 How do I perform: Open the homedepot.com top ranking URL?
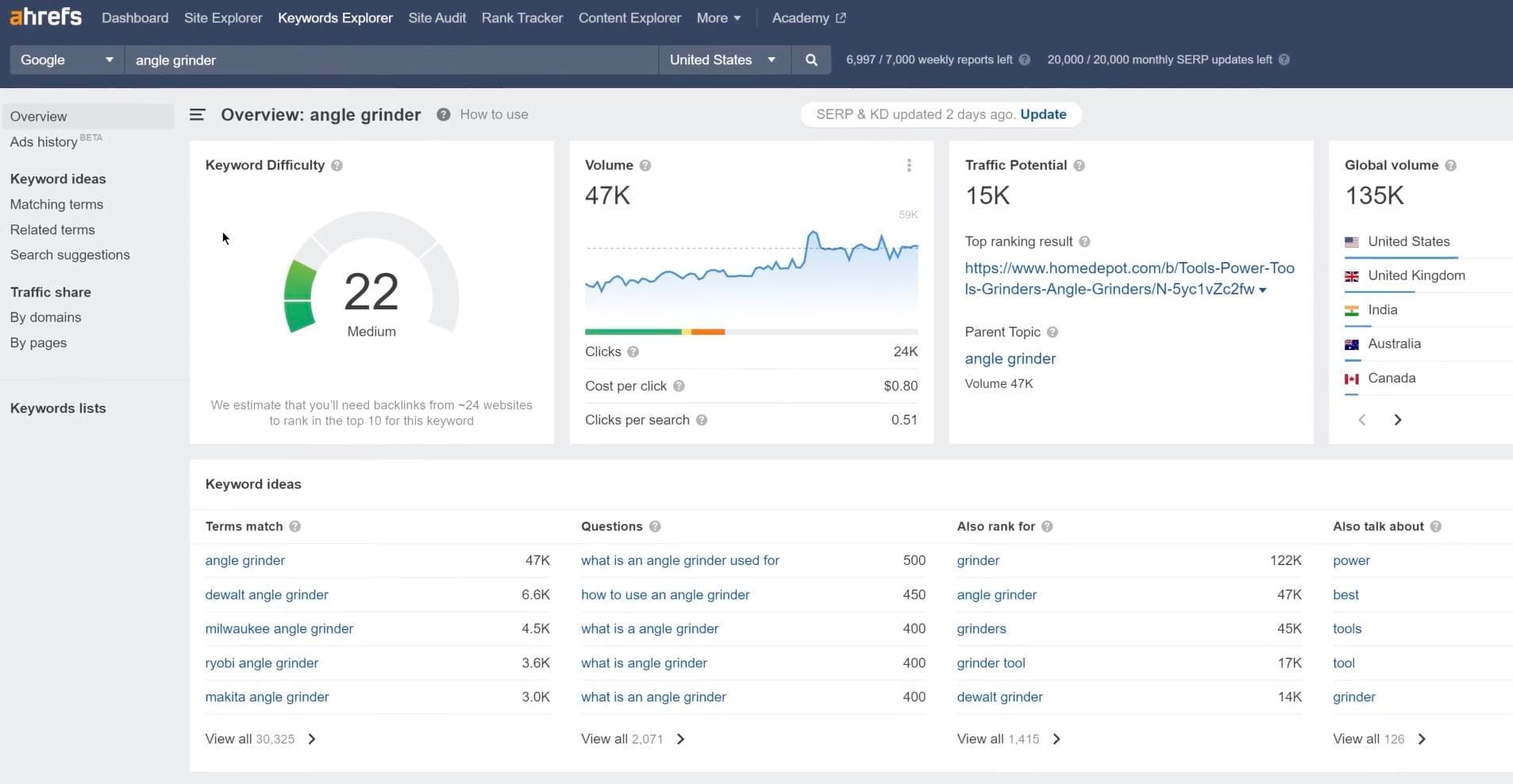[1129, 279]
